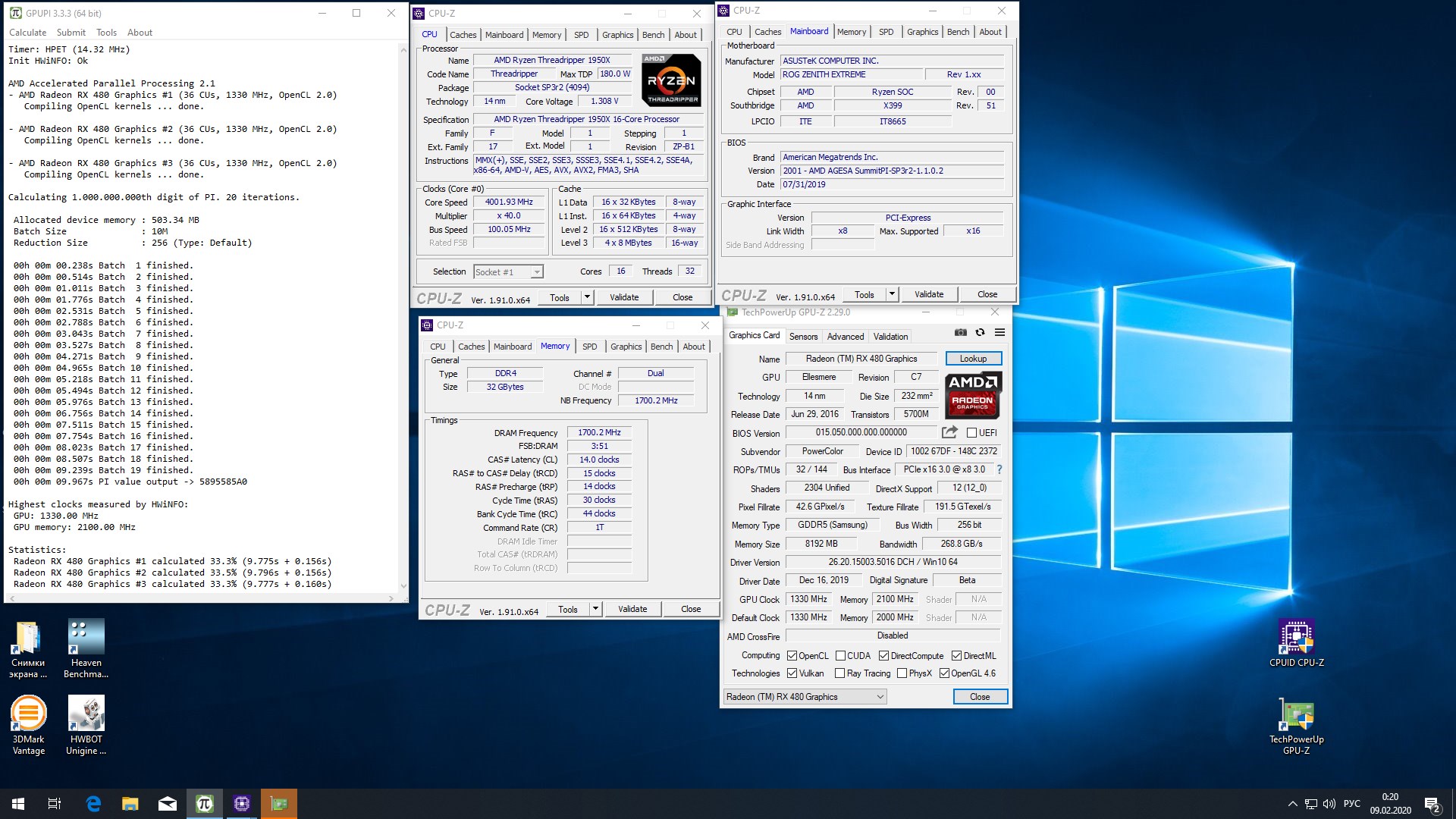Switch to Caches tab in CPU-Z CPU window
Screen dimensions: 1456x819
click(463, 35)
